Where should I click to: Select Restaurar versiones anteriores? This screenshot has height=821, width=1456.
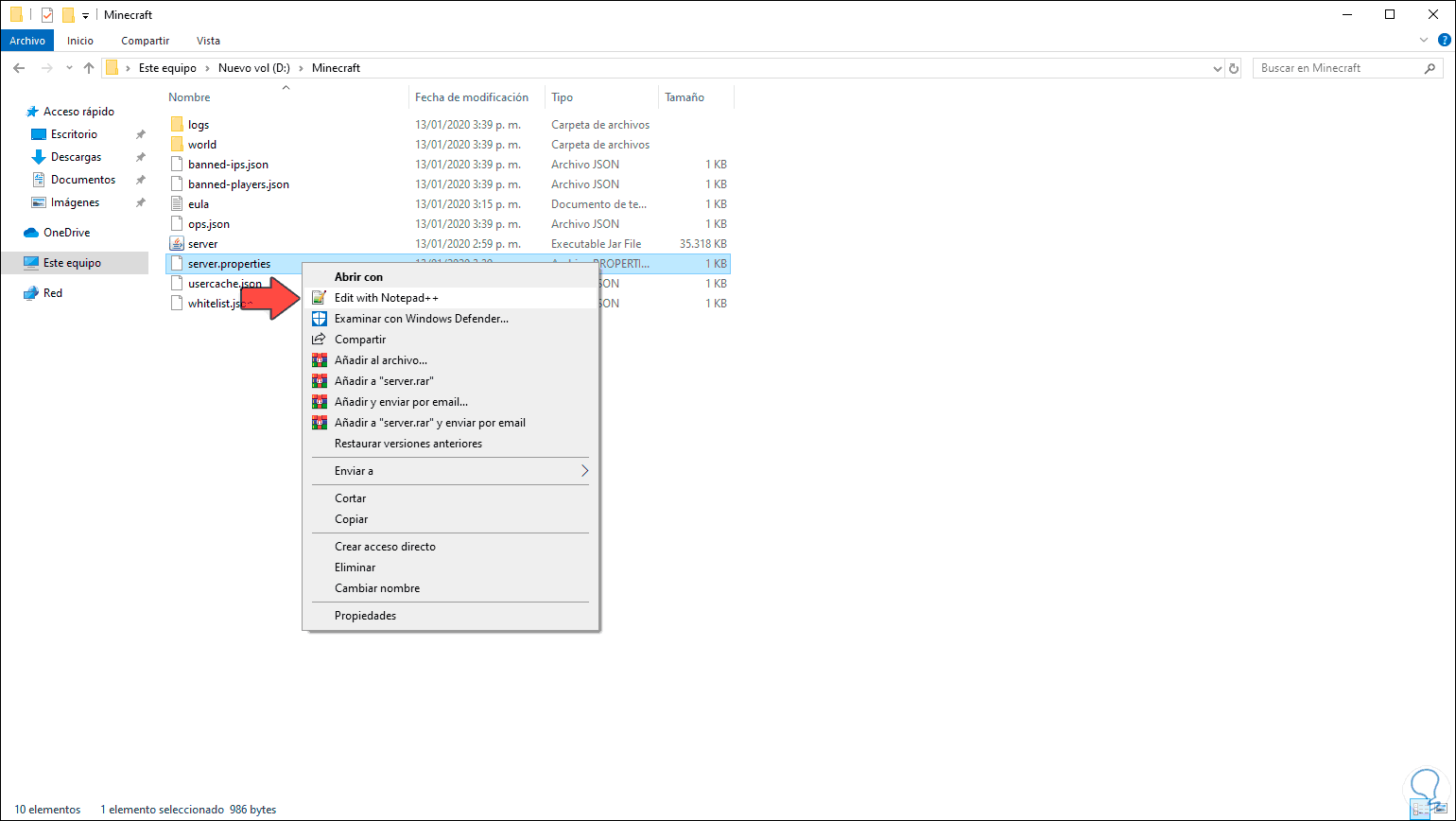[450, 444]
